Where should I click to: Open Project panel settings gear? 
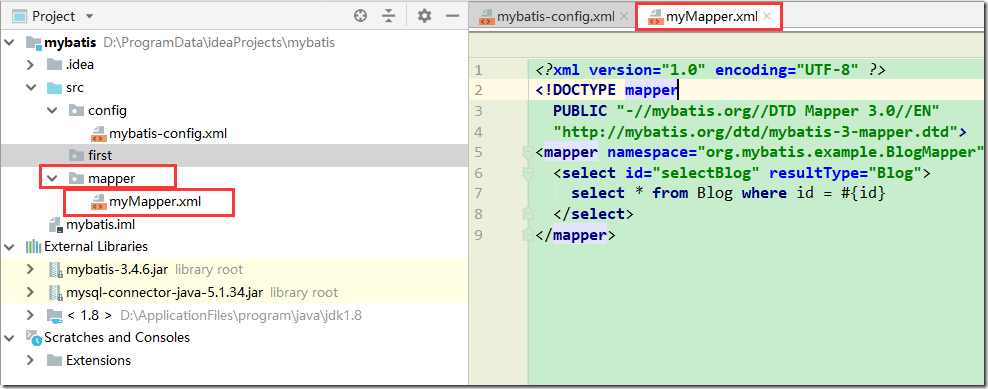[x=425, y=16]
